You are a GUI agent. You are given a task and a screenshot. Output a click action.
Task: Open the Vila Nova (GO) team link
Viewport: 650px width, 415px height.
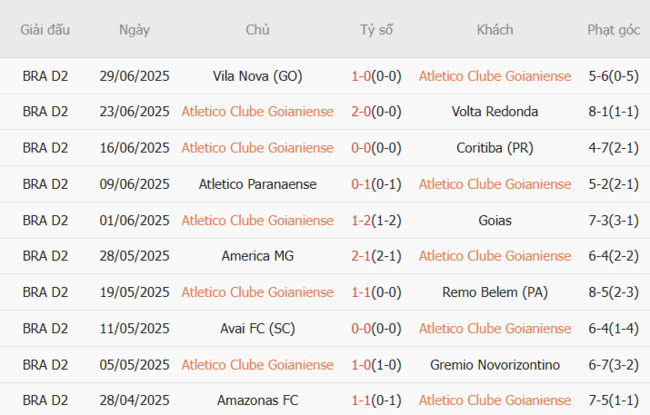tap(257, 76)
